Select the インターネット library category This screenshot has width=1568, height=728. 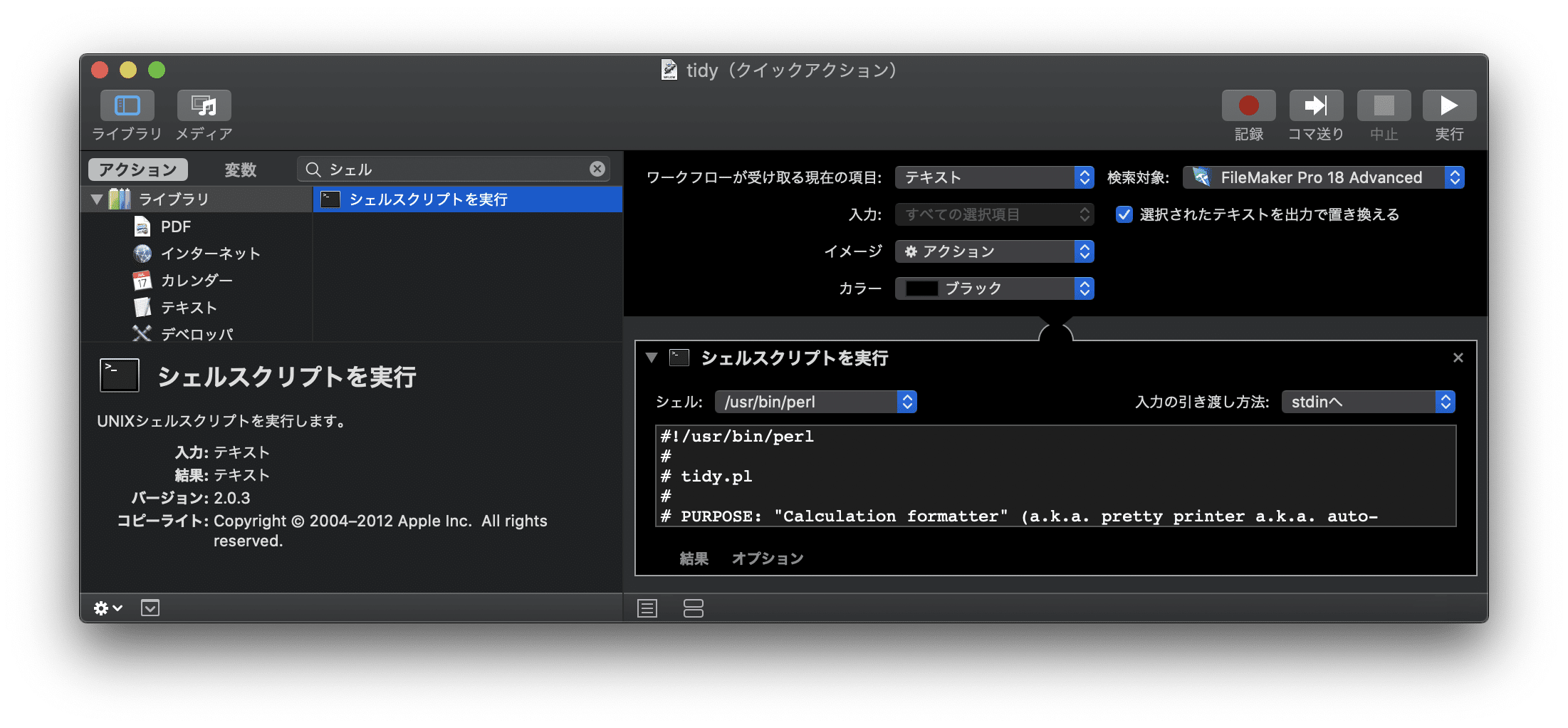[211, 253]
